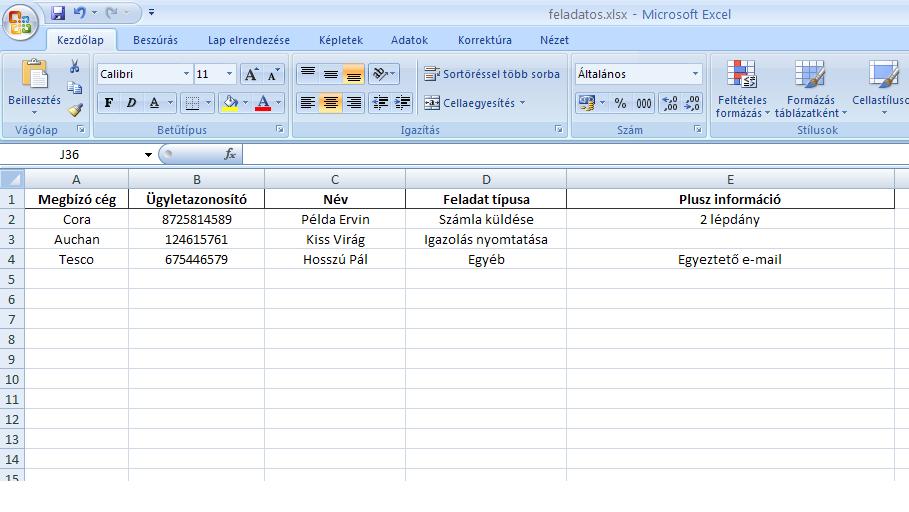Align cell content to the middle
This screenshot has width=909, height=512.
click(x=330, y=74)
